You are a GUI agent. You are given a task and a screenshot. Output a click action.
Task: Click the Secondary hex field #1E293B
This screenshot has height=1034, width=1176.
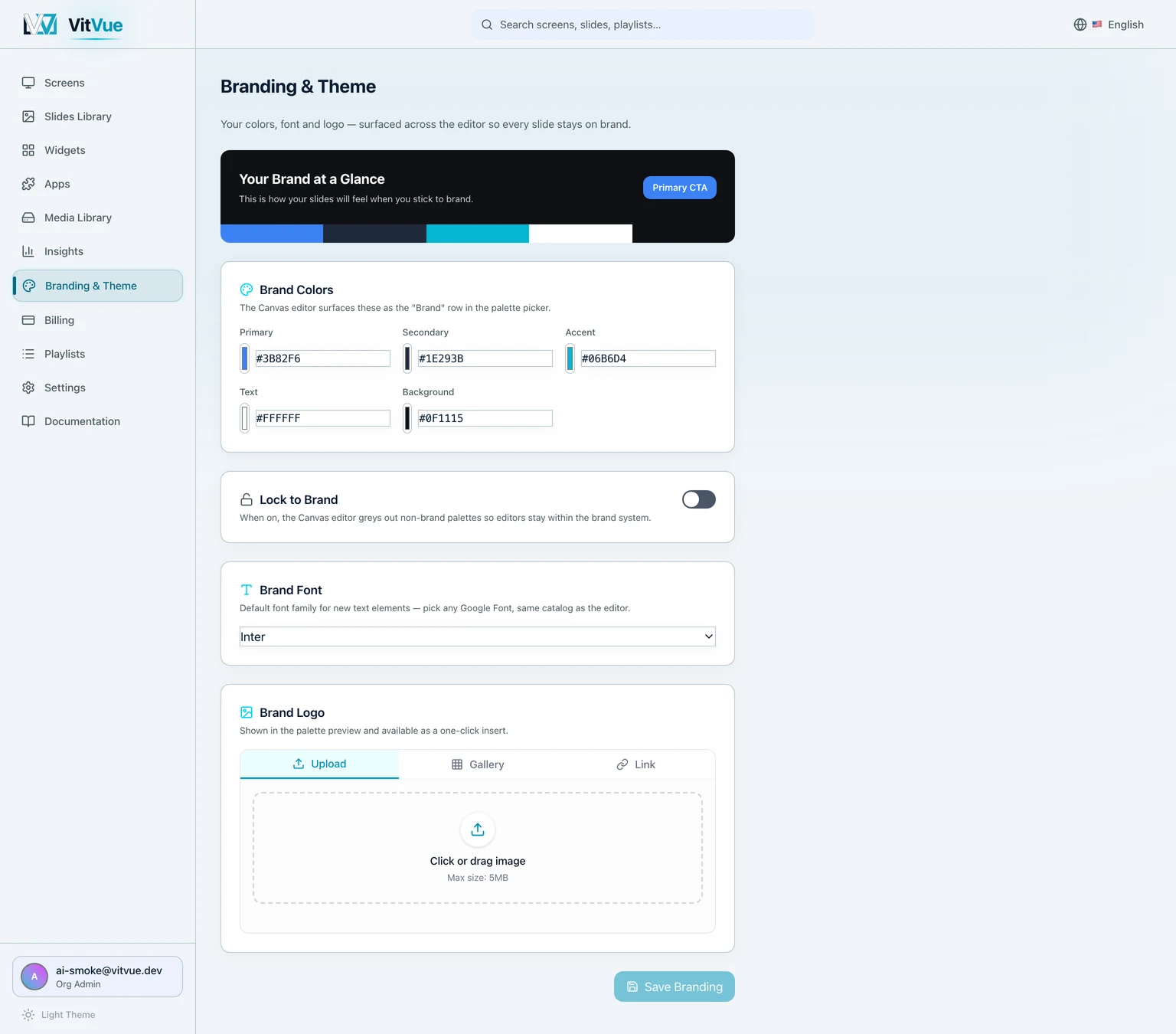pos(485,358)
